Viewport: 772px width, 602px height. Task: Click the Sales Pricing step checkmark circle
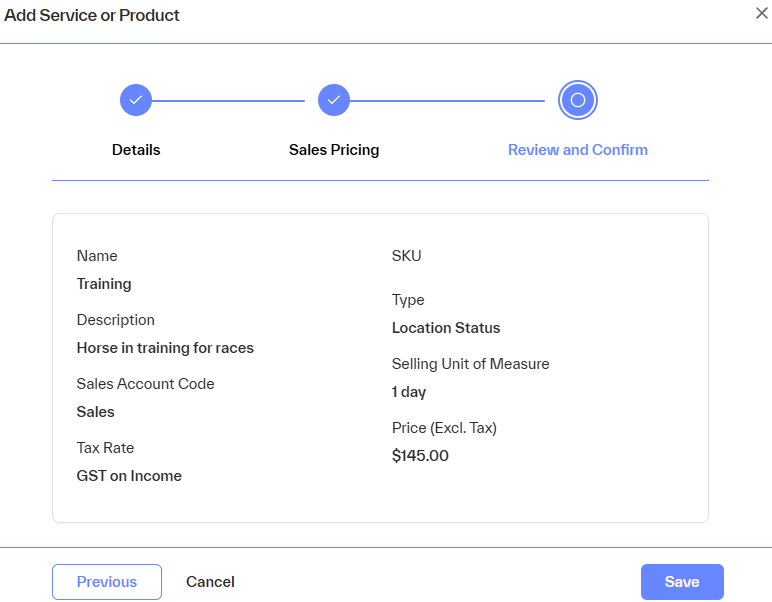tap(334, 100)
